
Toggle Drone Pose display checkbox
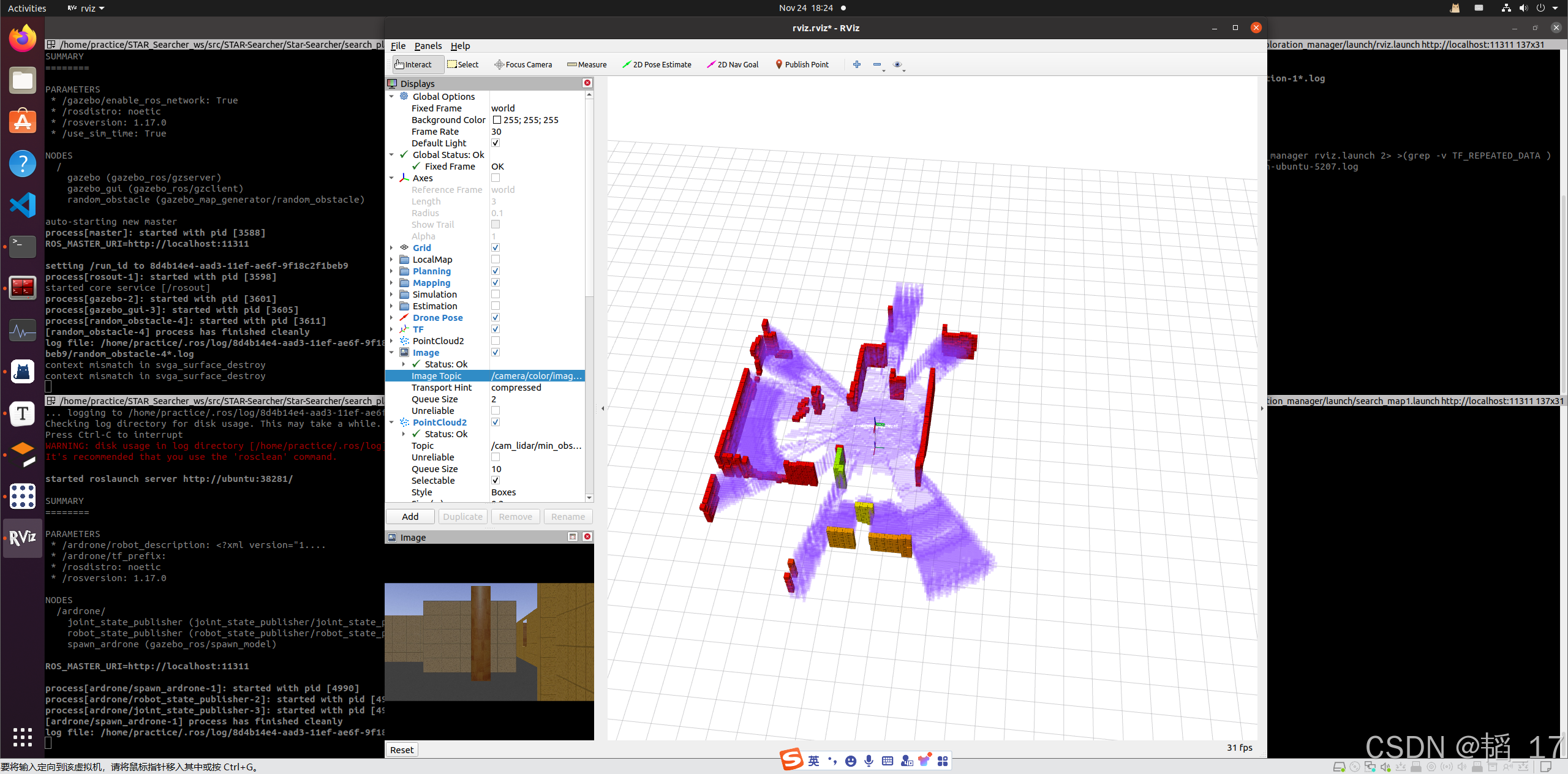495,317
